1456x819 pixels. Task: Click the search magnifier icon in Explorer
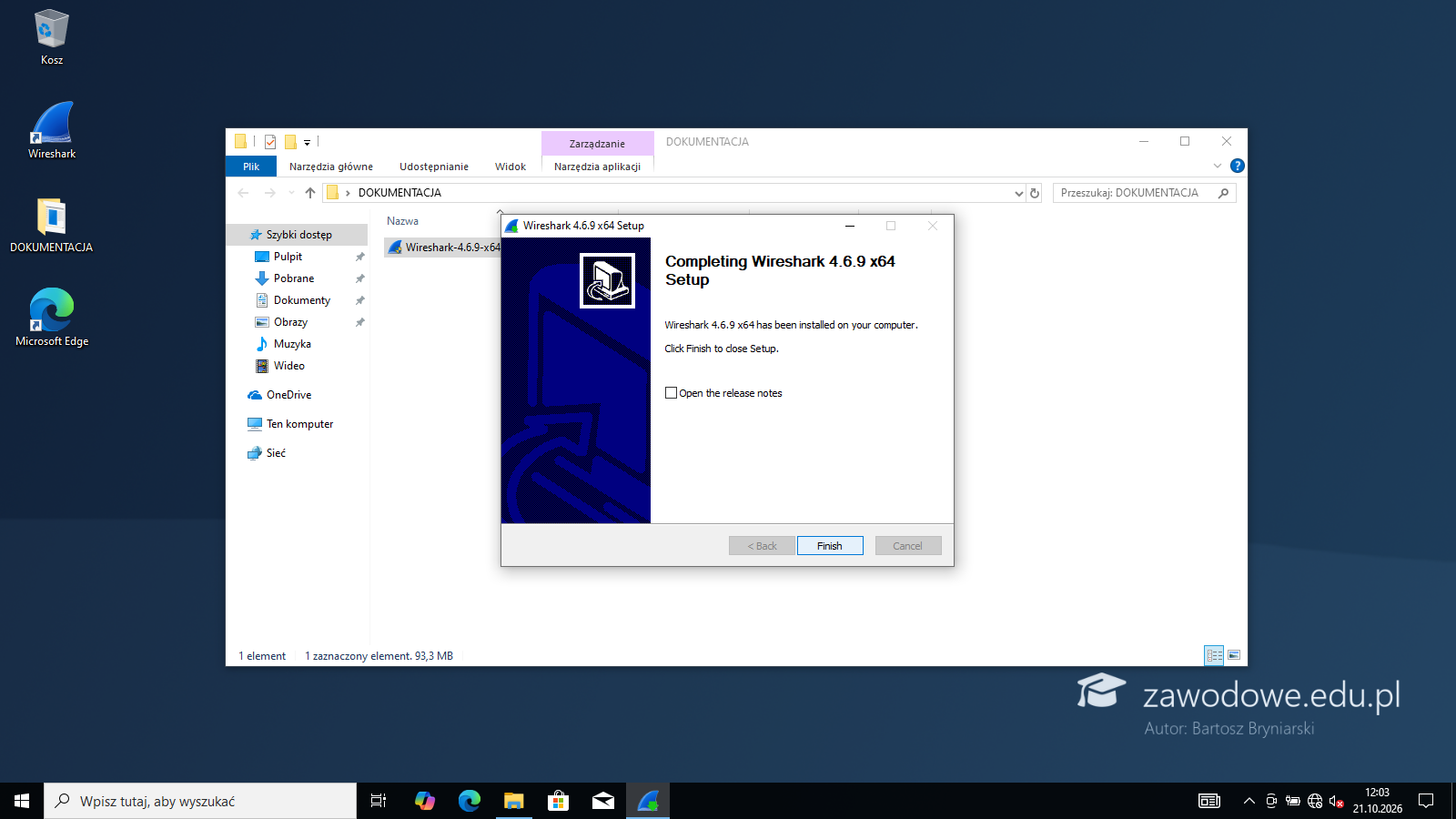(x=1224, y=193)
